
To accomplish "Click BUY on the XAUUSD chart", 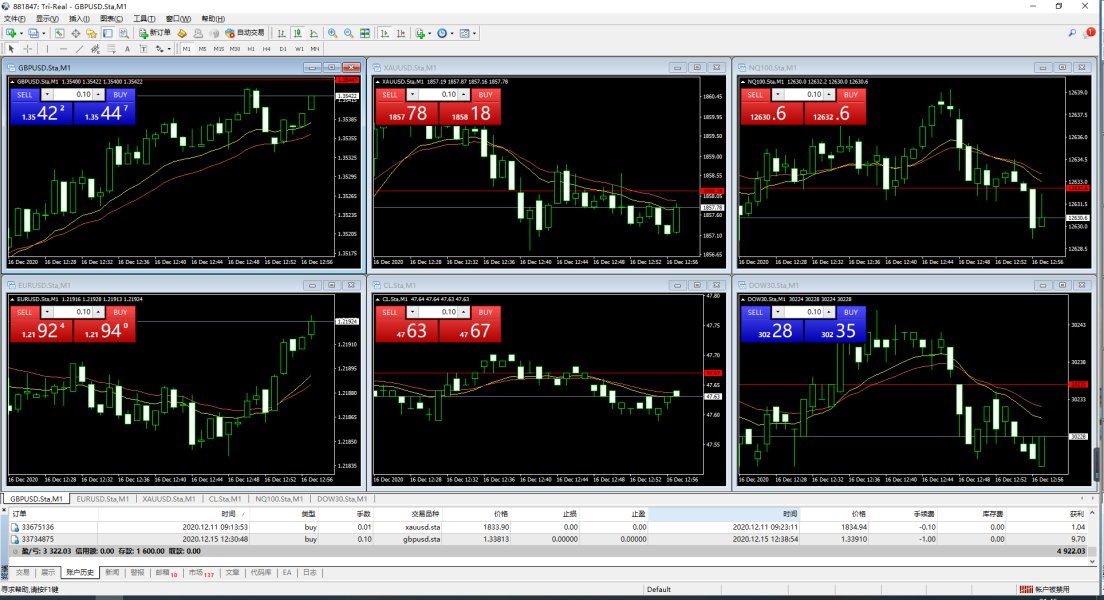I will point(485,94).
